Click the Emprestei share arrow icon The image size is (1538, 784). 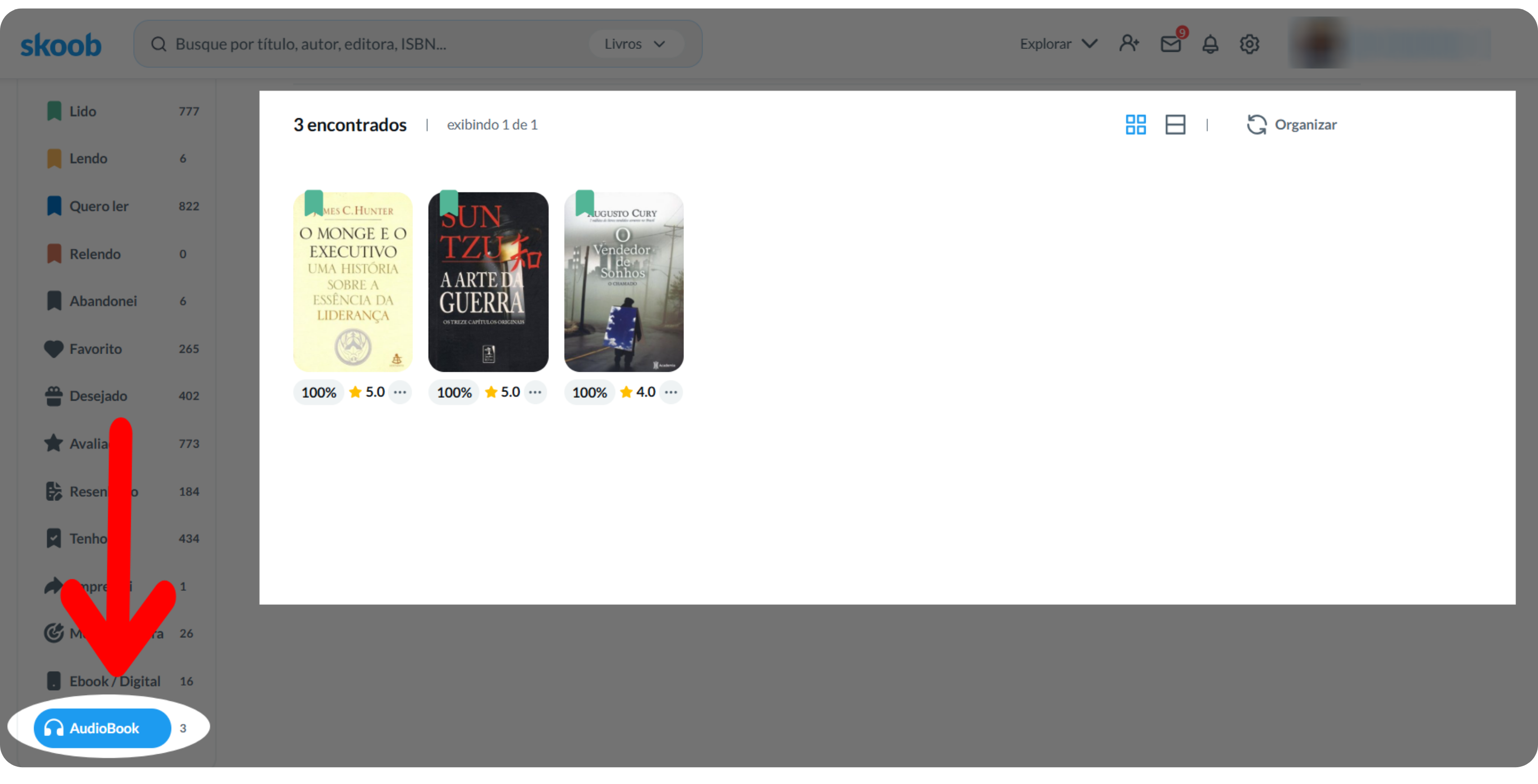[x=54, y=587]
